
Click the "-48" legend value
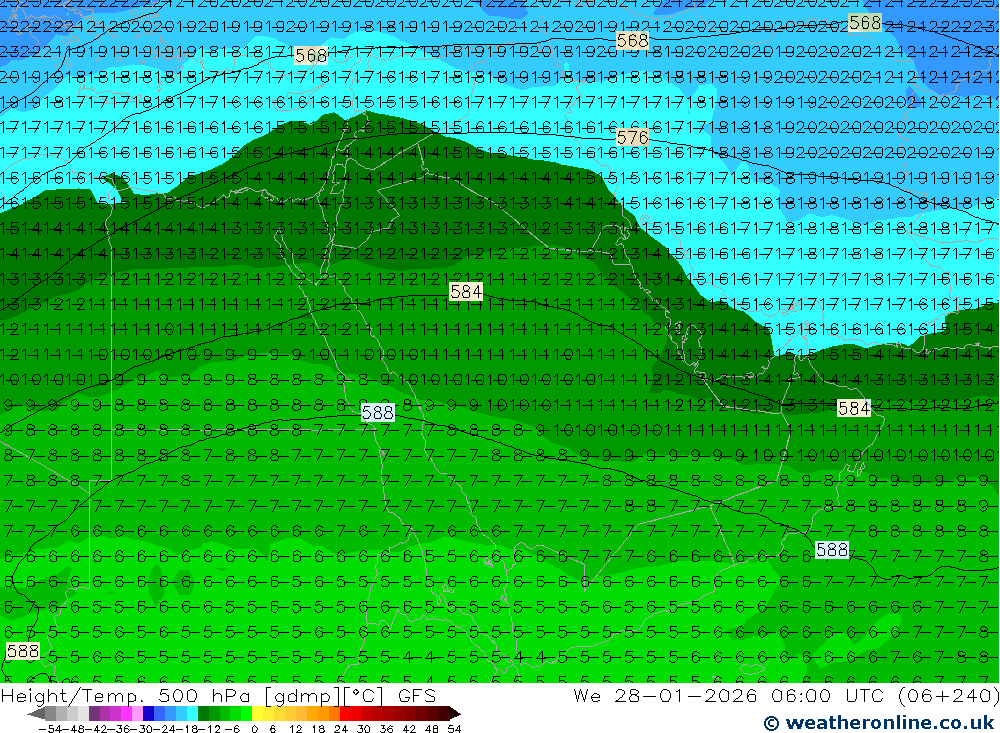(75, 729)
